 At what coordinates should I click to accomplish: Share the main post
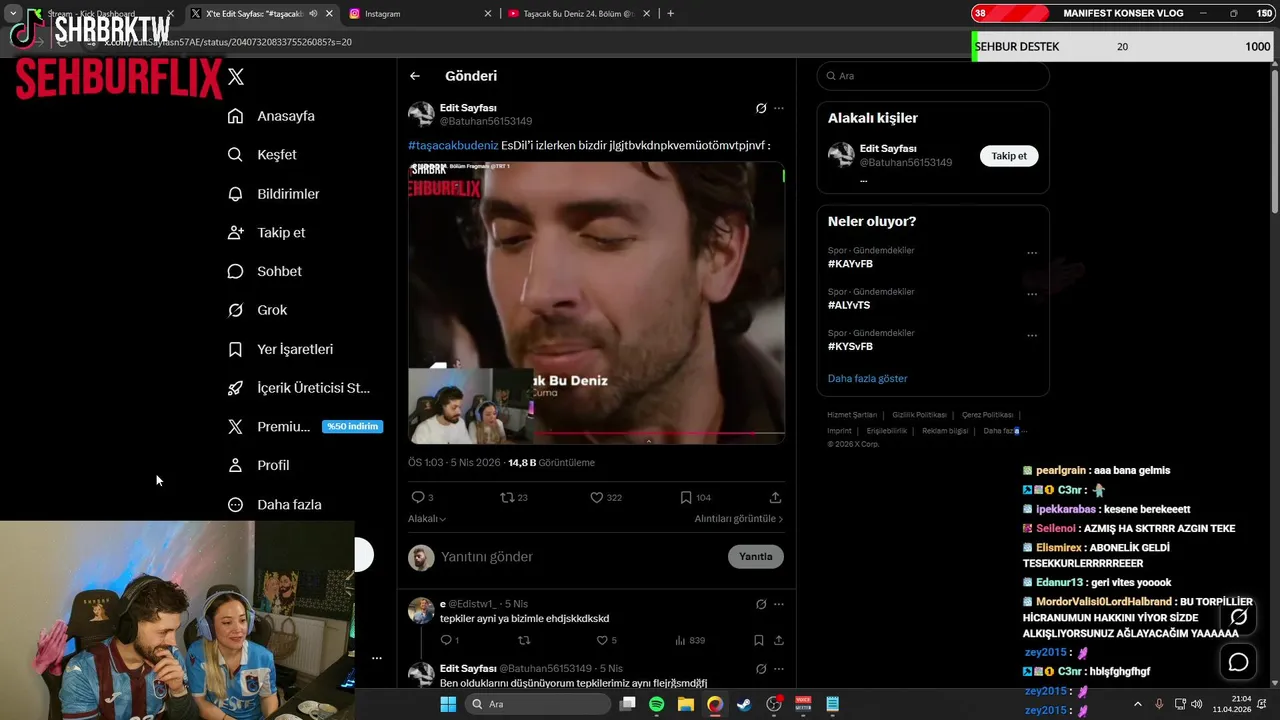pos(775,497)
